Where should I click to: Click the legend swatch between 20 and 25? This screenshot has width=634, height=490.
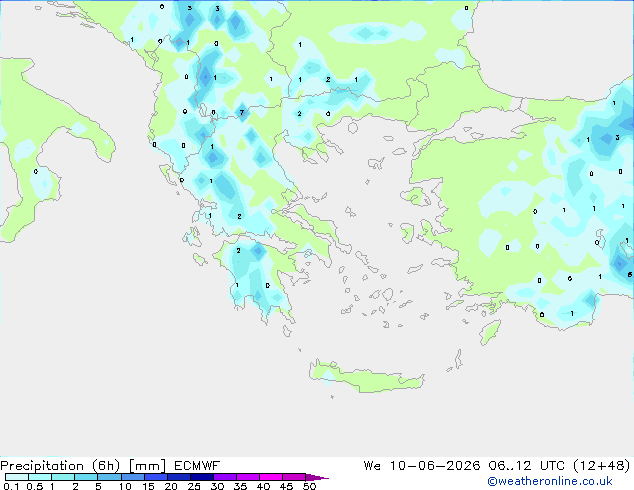[x=179, y=477]
